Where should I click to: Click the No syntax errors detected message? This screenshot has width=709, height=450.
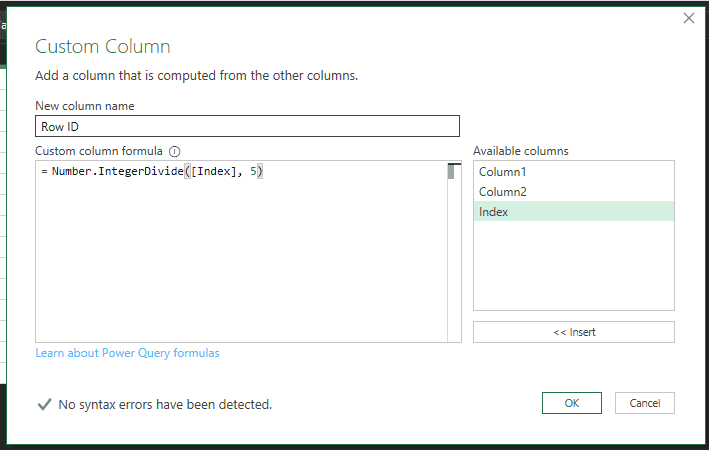coord(165,404)
